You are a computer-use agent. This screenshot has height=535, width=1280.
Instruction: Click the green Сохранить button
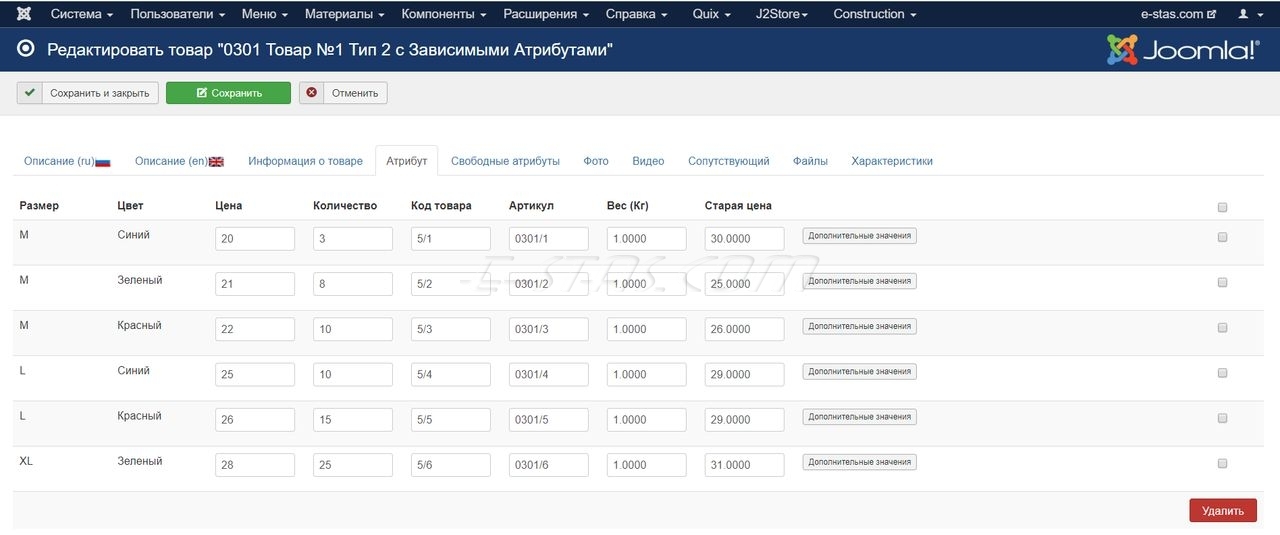click(228, 93)
